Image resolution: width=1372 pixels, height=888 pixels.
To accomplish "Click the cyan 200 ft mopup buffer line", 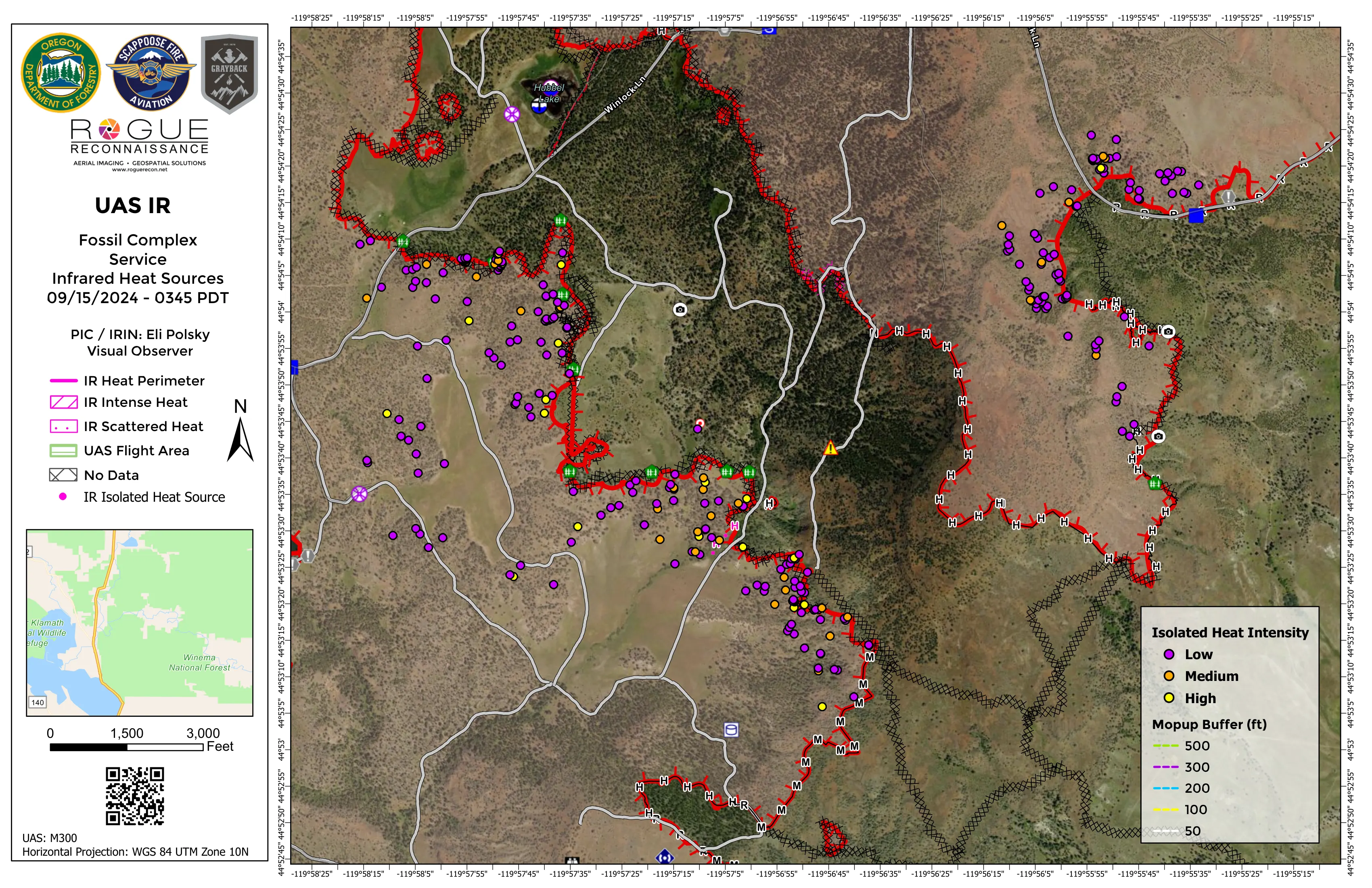I will tap(1166, 788).
